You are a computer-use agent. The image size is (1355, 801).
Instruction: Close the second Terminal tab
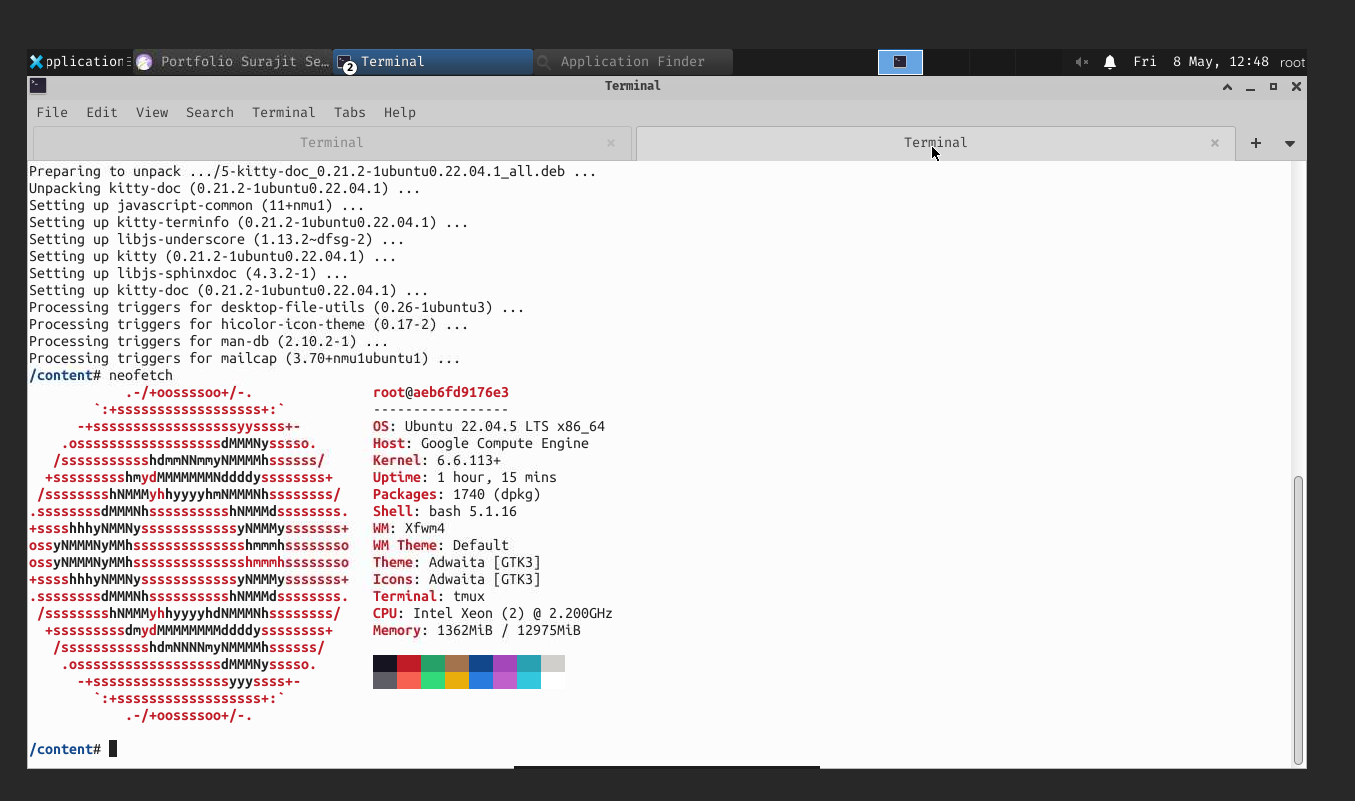pos(1215,143)
